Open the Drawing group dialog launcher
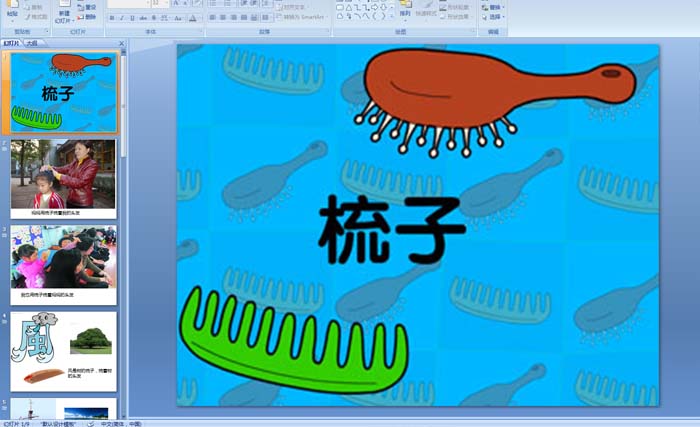The height and width of the screenshot is (427, 700). [473, 30]
